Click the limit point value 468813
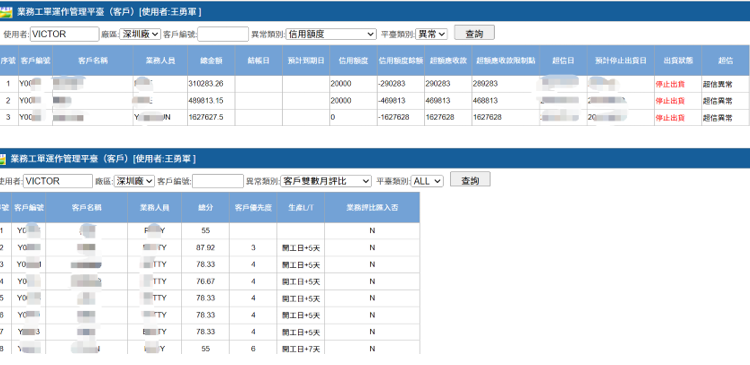Viewport: 750px width, 365px height. click(x=485, y=101)
